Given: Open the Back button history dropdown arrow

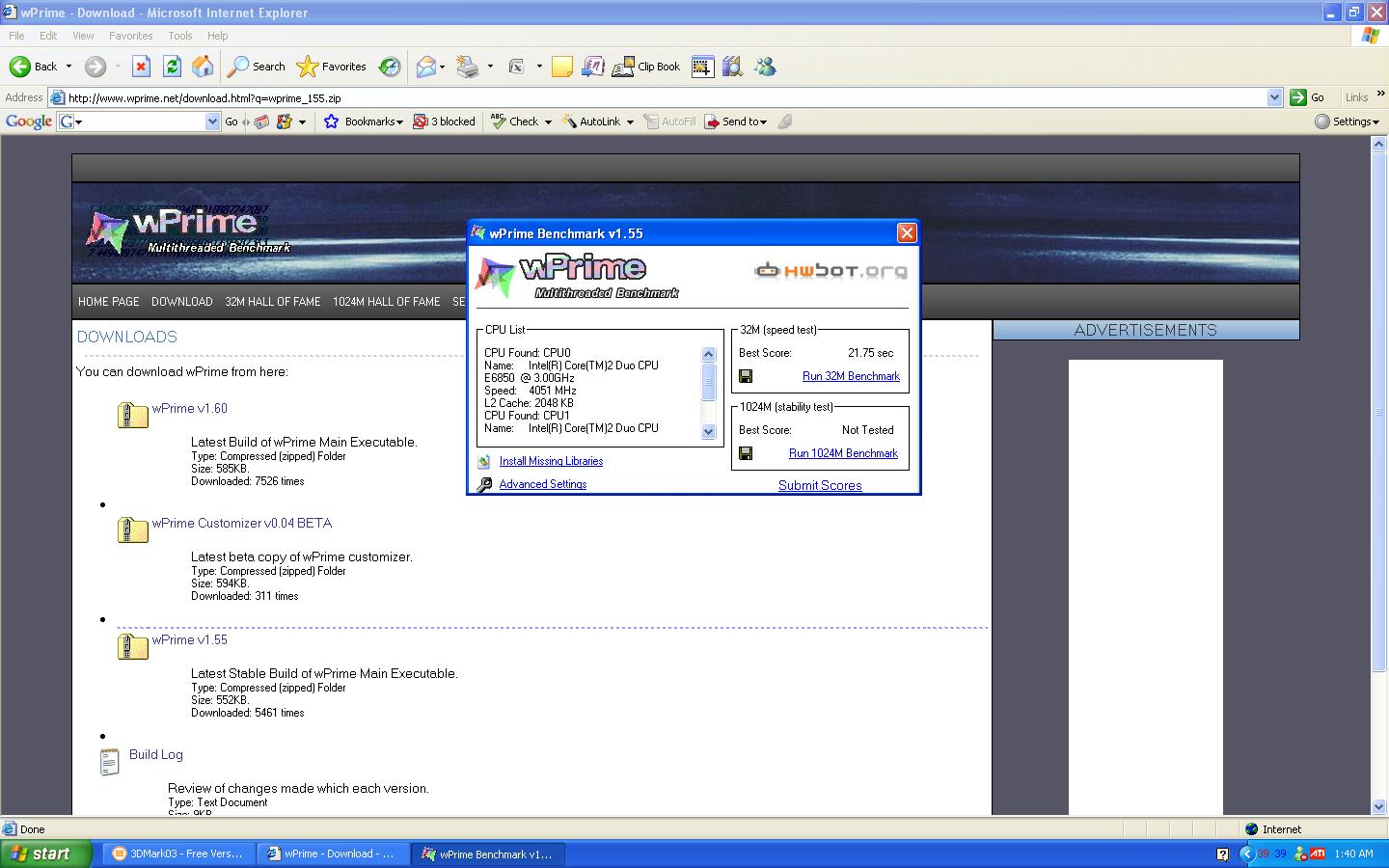Looking at the screenshot, I should click(68, 67).
